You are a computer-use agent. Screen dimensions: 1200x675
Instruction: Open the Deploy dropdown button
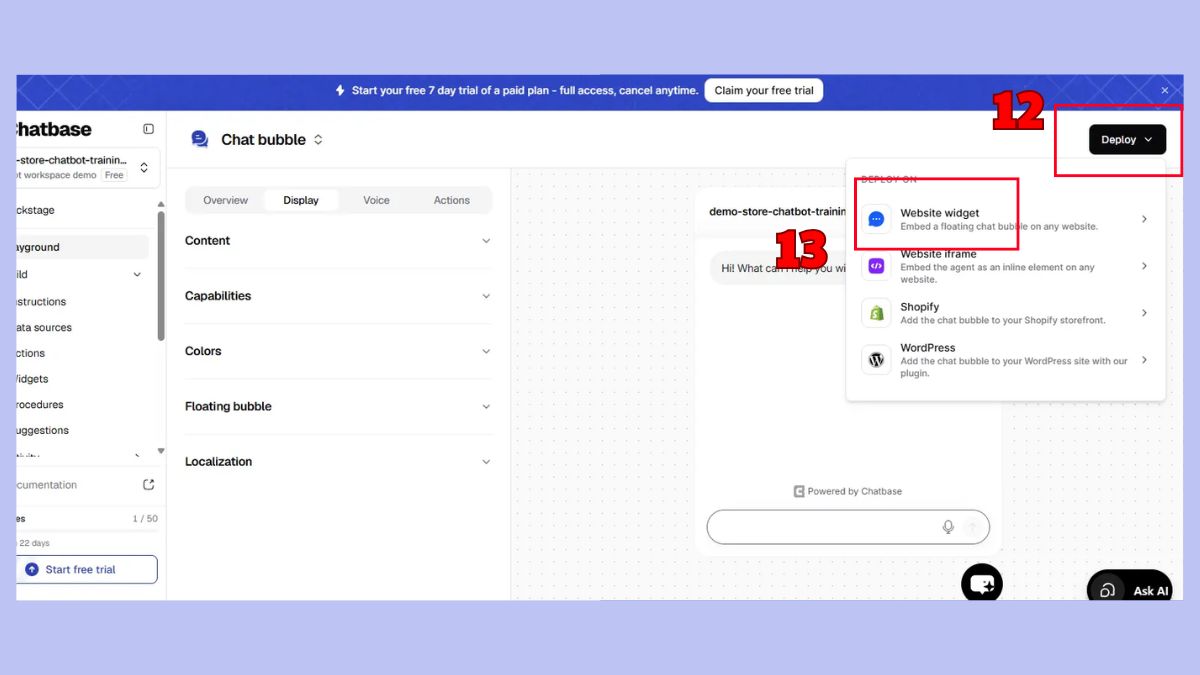click(x=1127, y=140)
